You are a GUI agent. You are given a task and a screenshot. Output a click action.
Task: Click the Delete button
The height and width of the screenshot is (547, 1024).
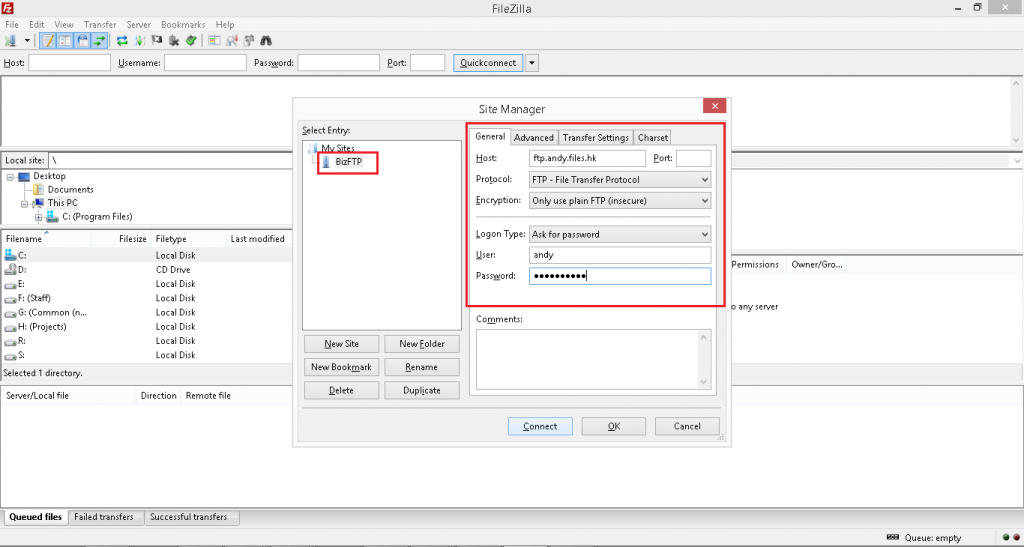tap(342, 390)
